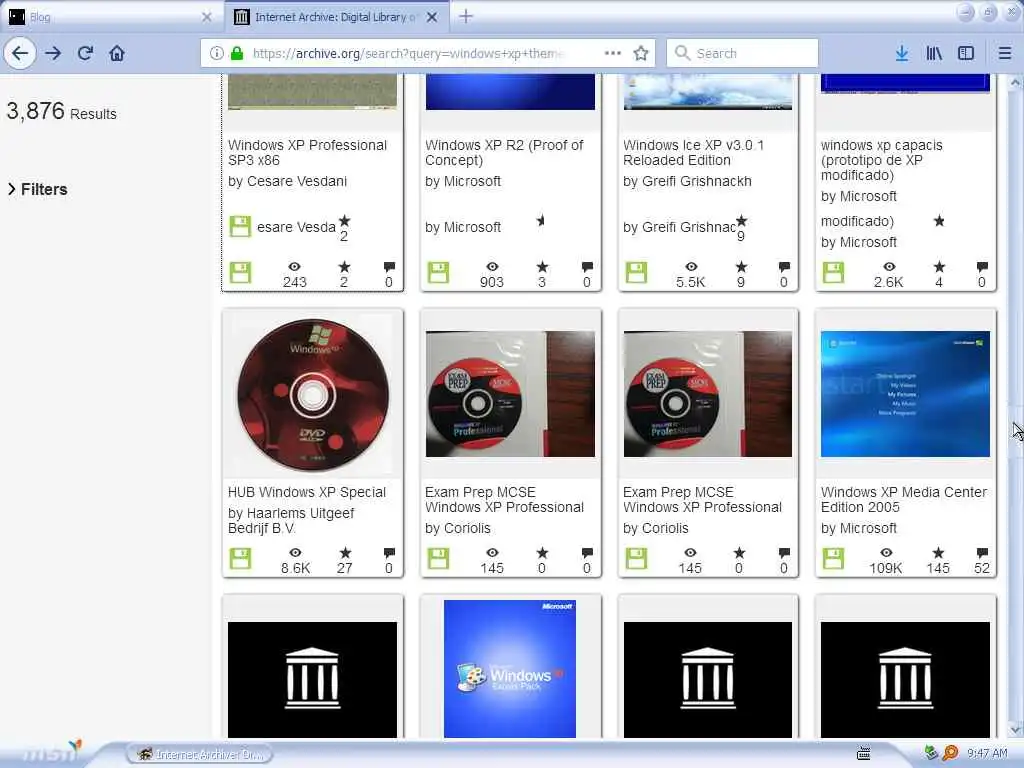The image size is (1024, 768).
Task: Click 'by Greifi Grishnackh' creator text
Action: tap(687, 181)
